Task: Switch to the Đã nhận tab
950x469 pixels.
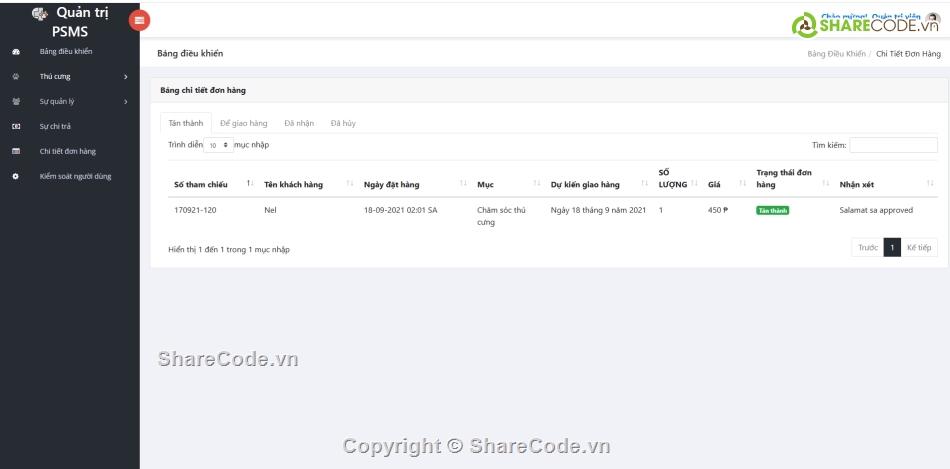Action: pyautogui.click(x=299, y=123)
